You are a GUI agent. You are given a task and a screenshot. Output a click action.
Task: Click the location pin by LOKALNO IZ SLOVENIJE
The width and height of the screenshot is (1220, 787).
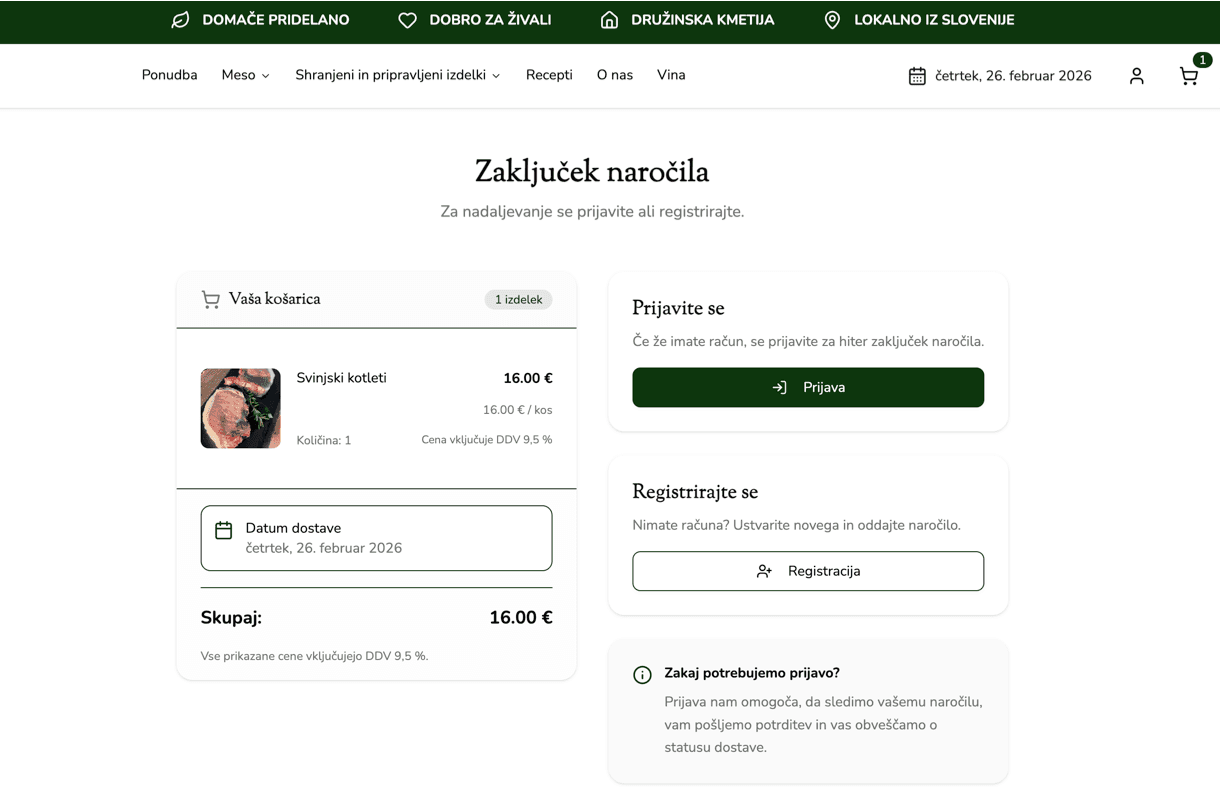(832, 20)
